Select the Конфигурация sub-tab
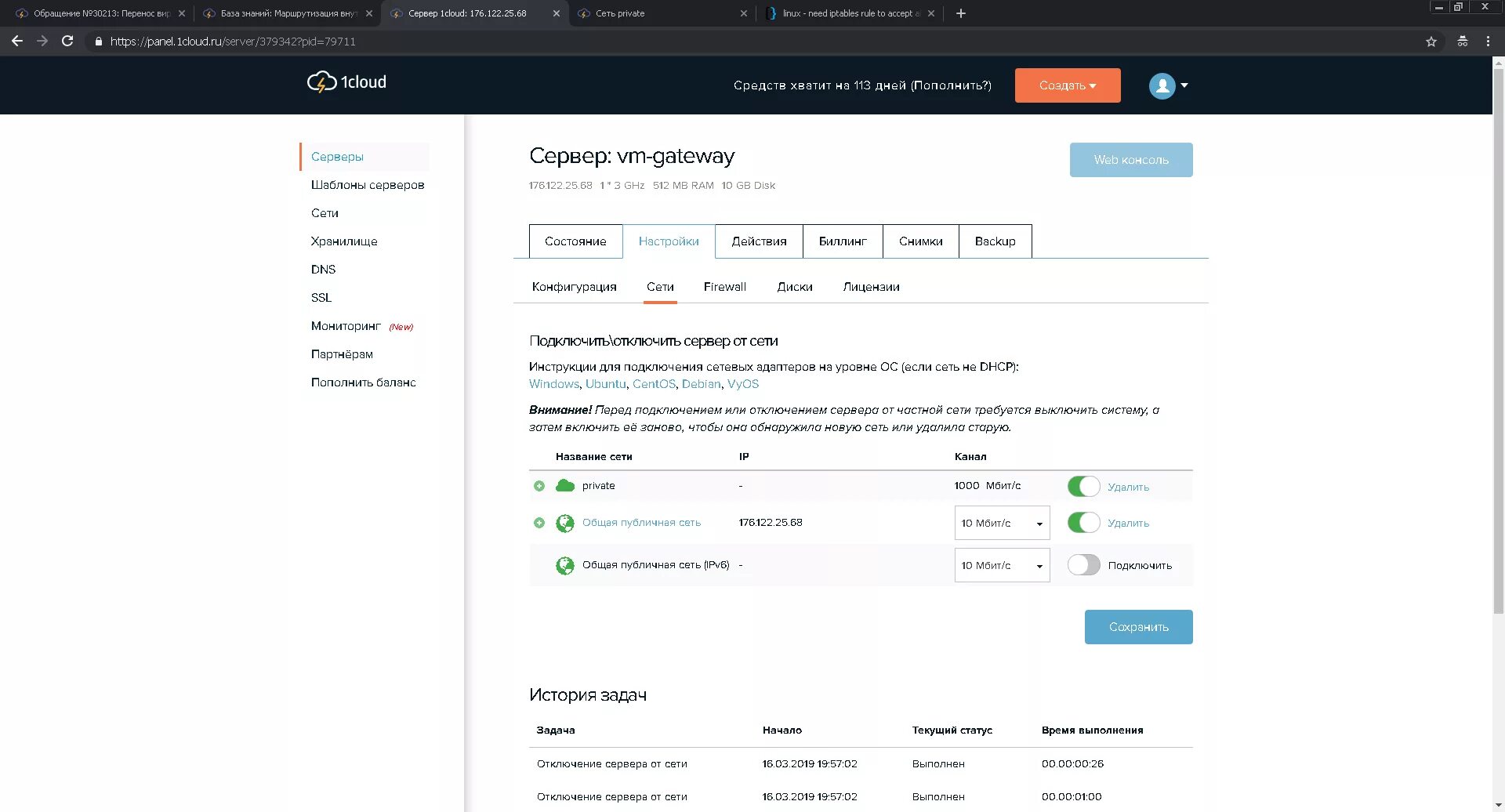This screenshot has height=812, width=1505. click(574, 287)
